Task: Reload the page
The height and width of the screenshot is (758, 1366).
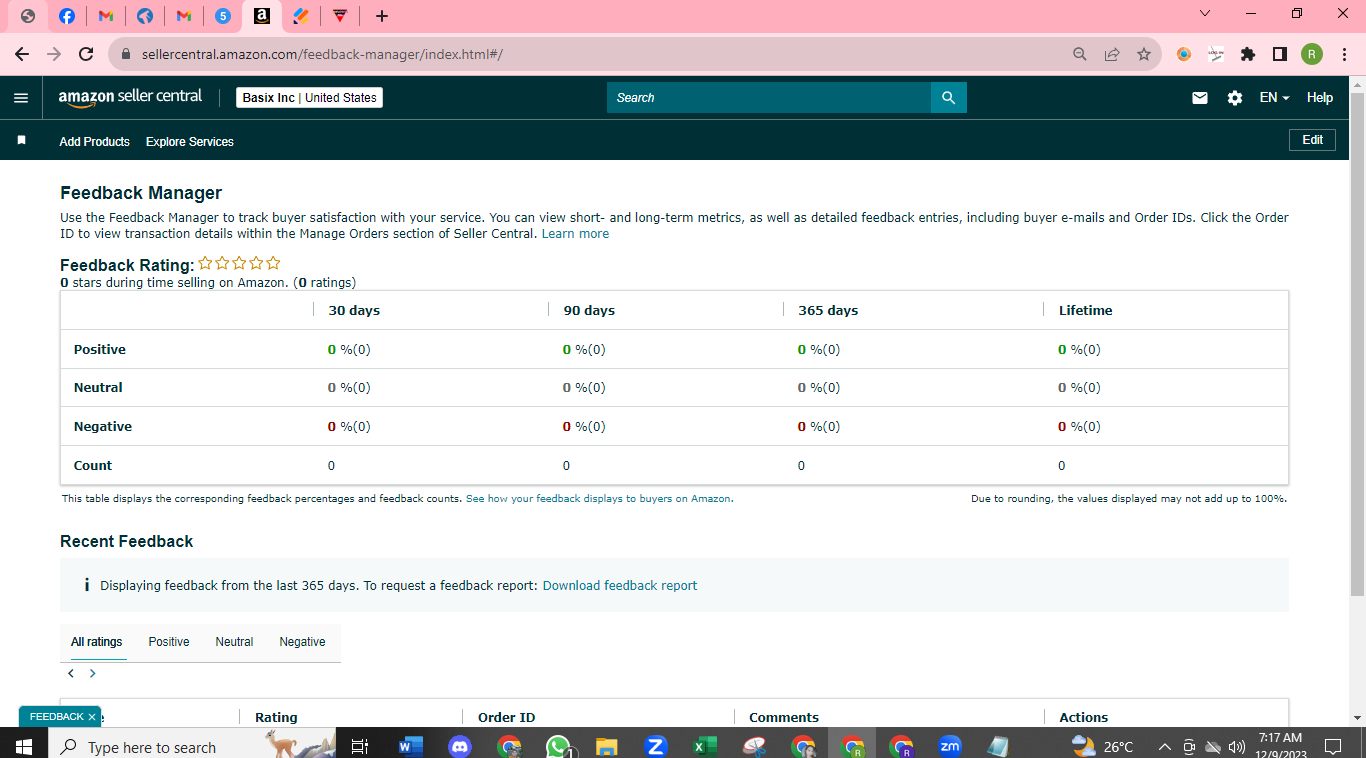Action: [86, 54]
